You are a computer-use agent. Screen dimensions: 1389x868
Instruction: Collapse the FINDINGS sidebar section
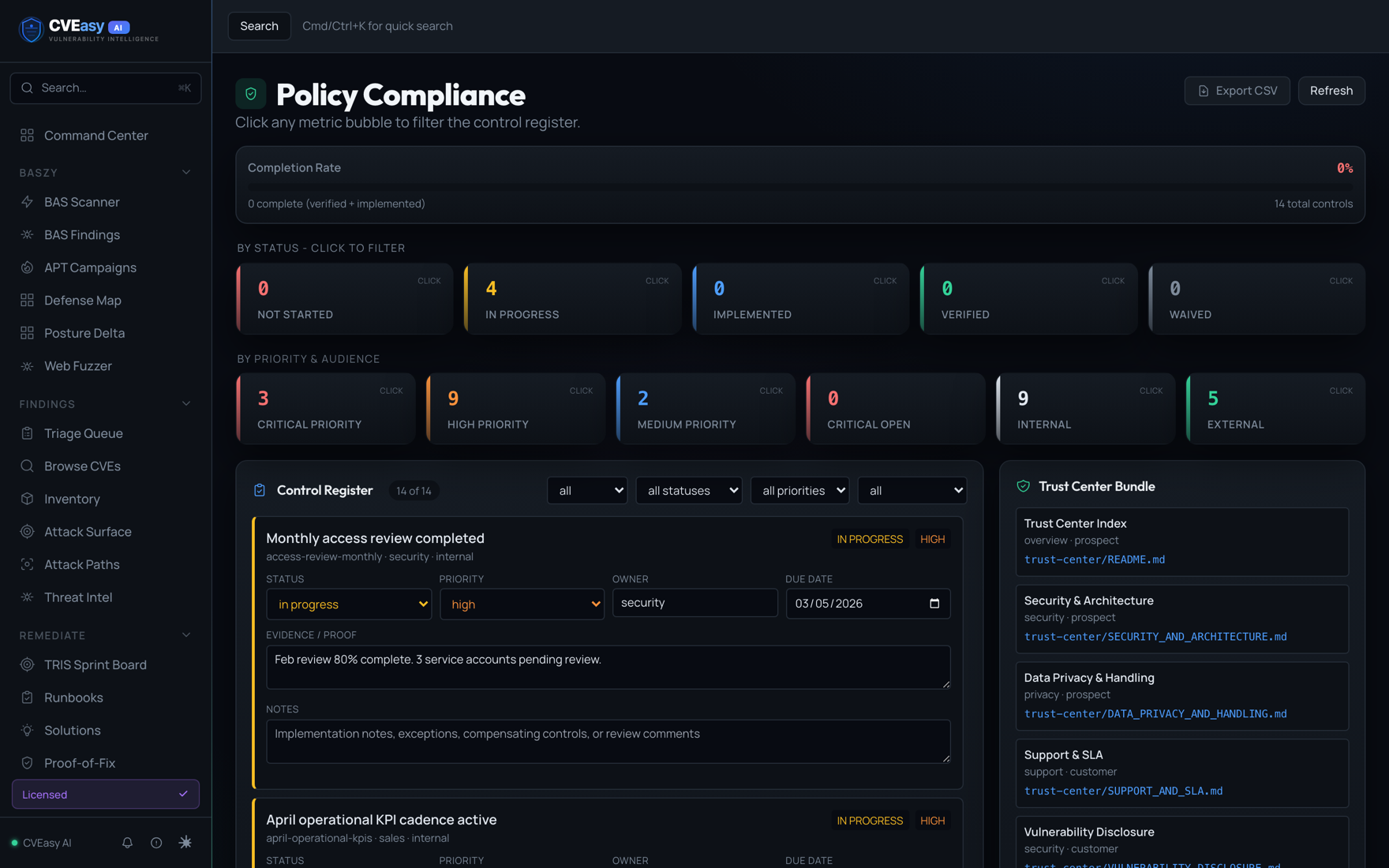tap(186, 404)
